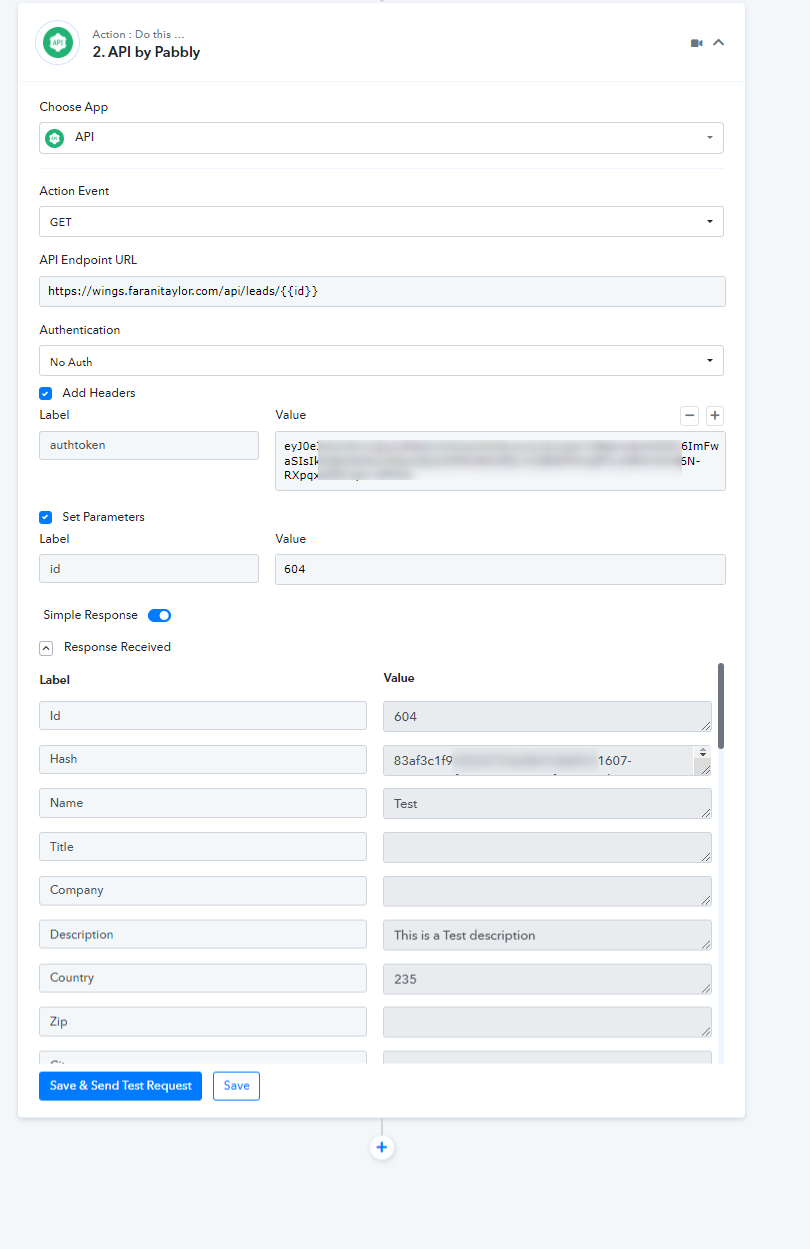Viewport: 810px width, 1249px height.
Task: Click the authtoken header value field
Action: [x=500, y=461]
